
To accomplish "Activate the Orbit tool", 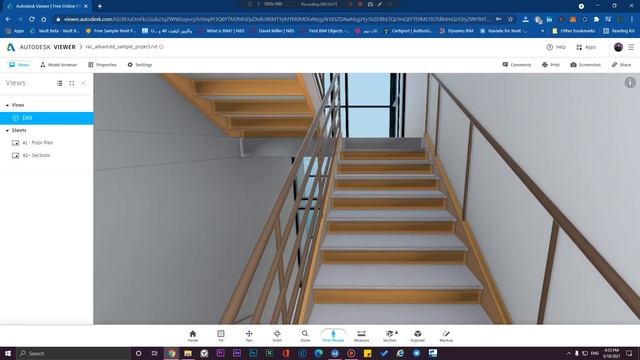I will pos(277,336).
